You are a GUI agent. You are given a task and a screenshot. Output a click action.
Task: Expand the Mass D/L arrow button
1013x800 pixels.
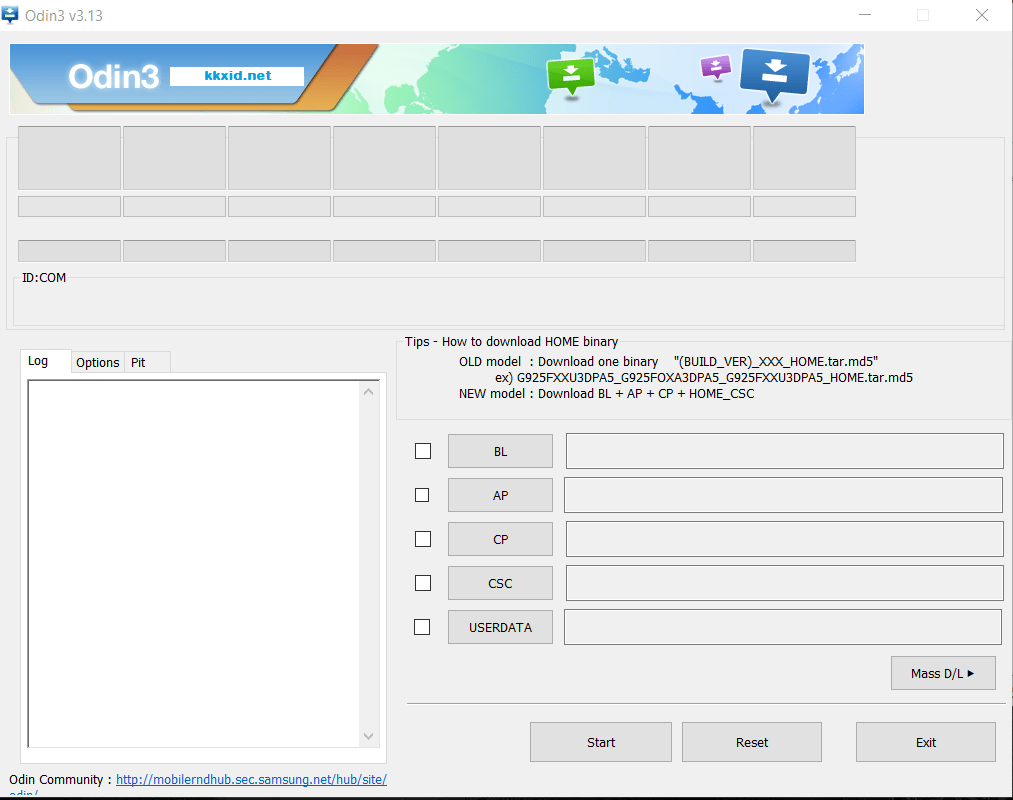[x=943, y=673]
